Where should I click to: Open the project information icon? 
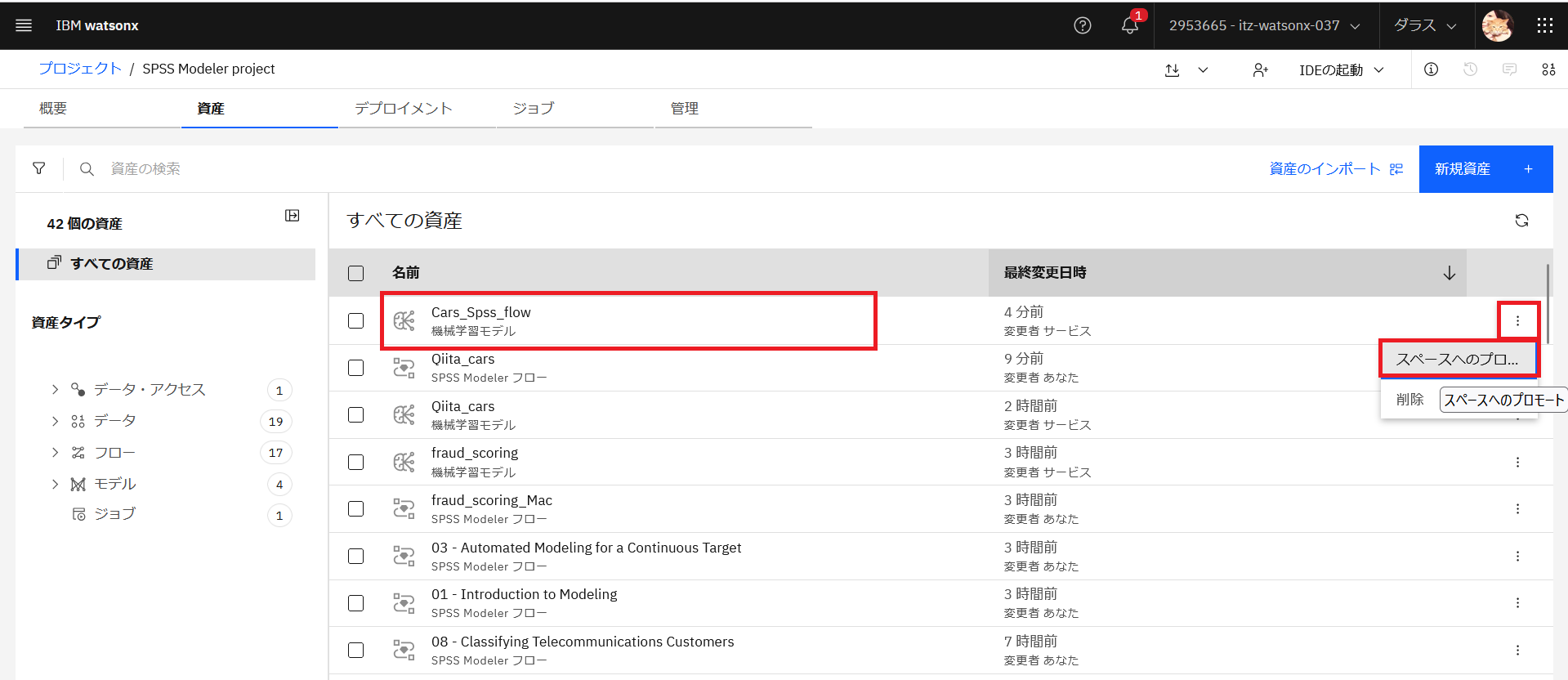(1431, 69)
